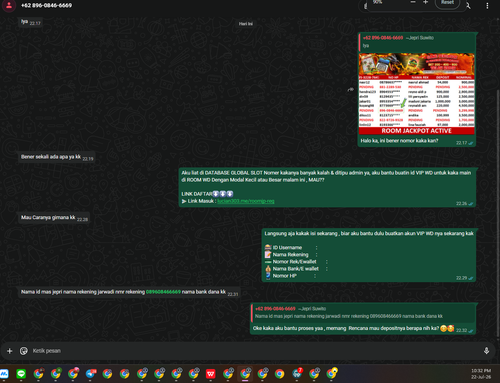
Task: Open the emoji and sticker picker
Action: coord(24,351)
